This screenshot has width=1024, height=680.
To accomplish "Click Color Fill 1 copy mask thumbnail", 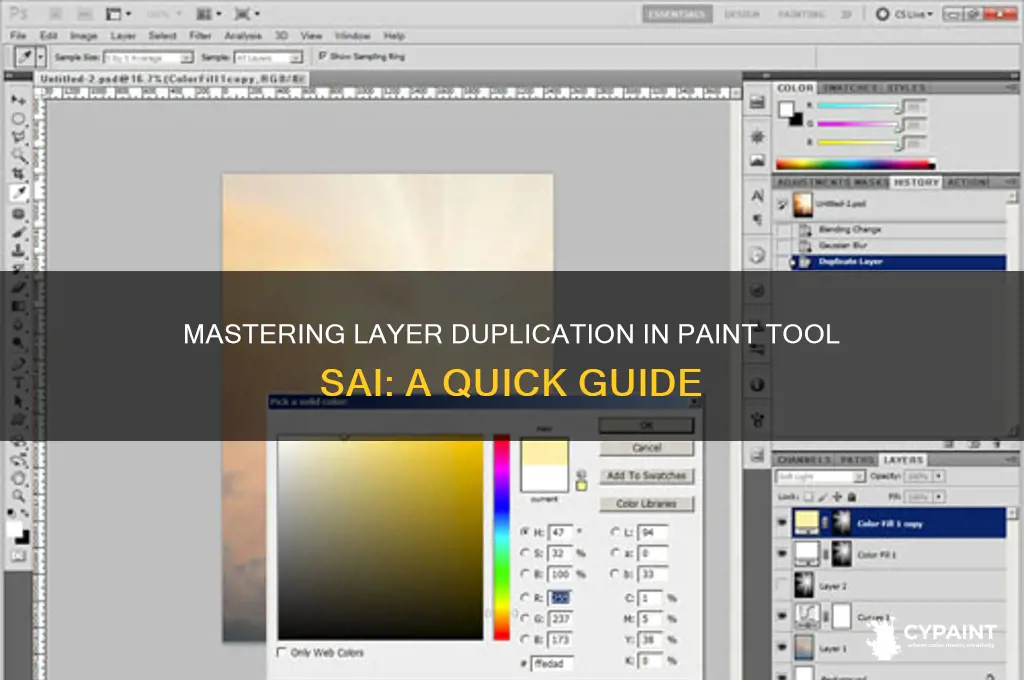I will click(x=841, y=523).
